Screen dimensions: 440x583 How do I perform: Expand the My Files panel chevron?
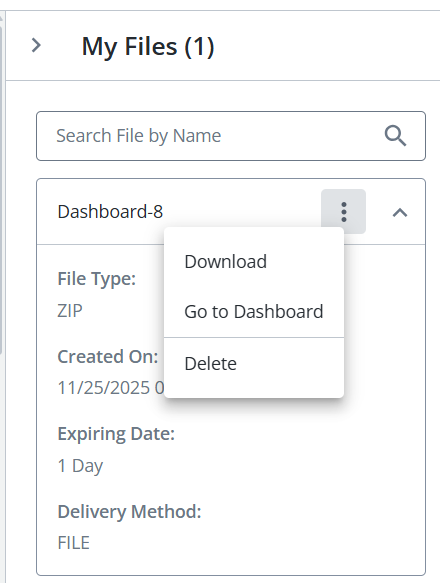(x=36, y=46)
